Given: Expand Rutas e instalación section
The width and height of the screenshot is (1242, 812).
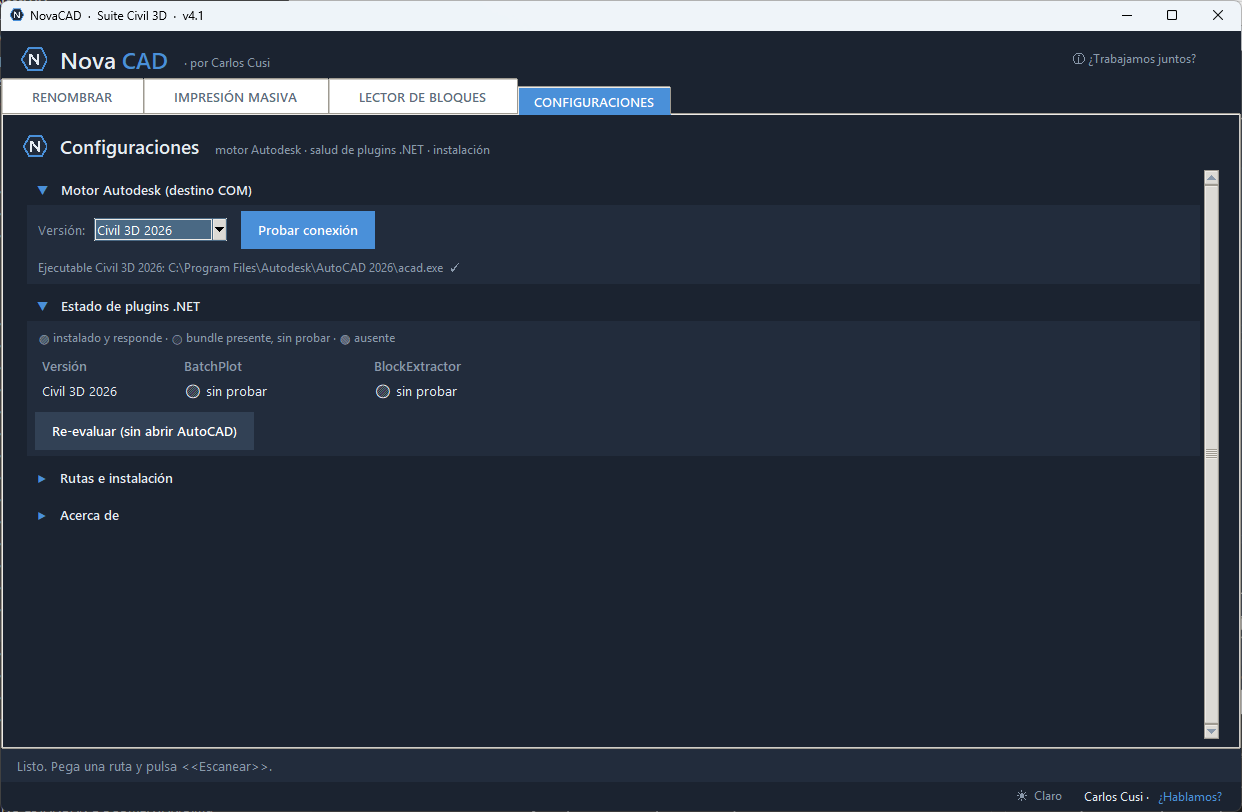Looking at the screenshot, I should [42, 478].
